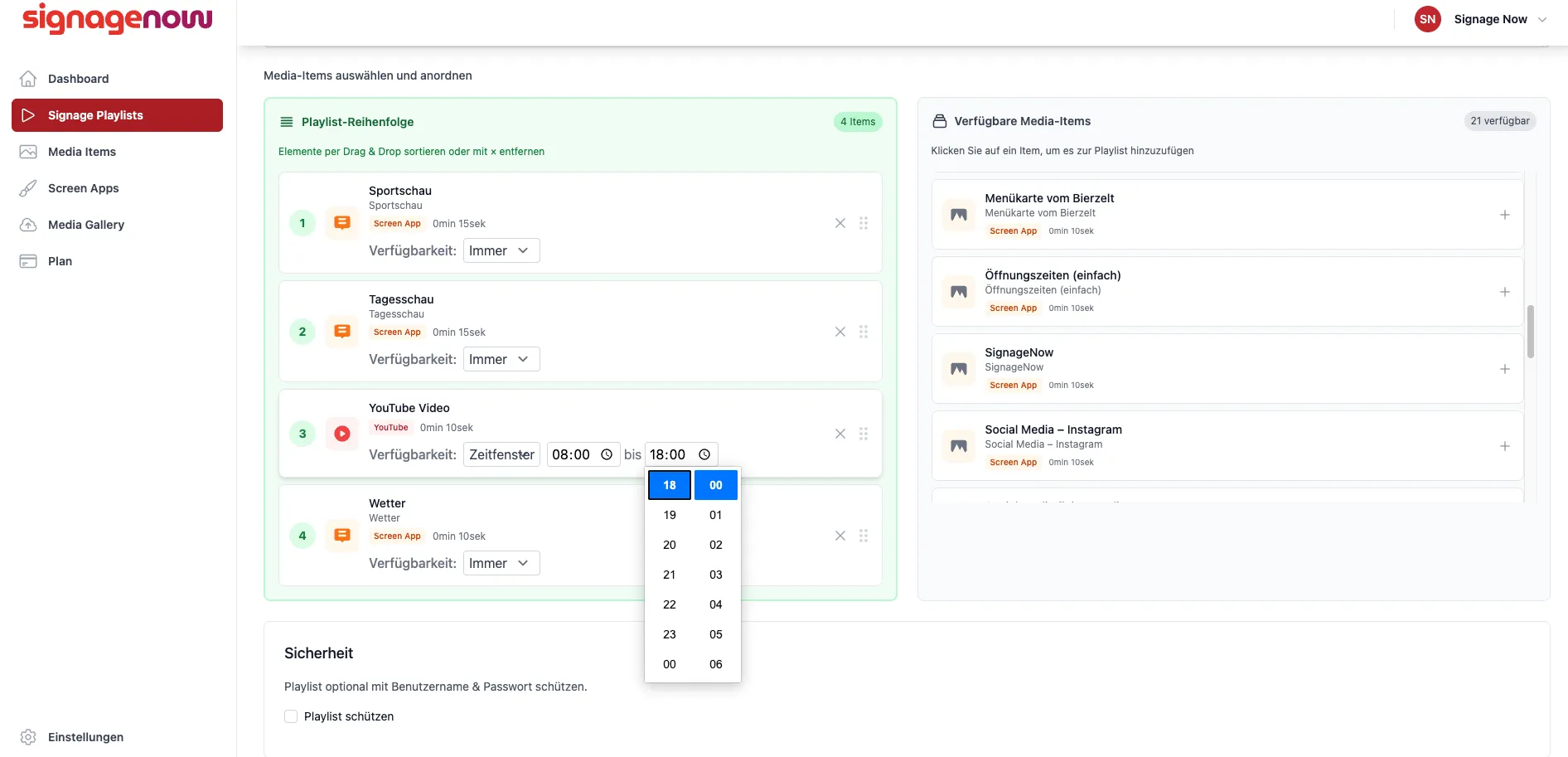Screen dimensions: 1568x757
Task: Click the SN avatar badge
Action: tap(1428, 19)
